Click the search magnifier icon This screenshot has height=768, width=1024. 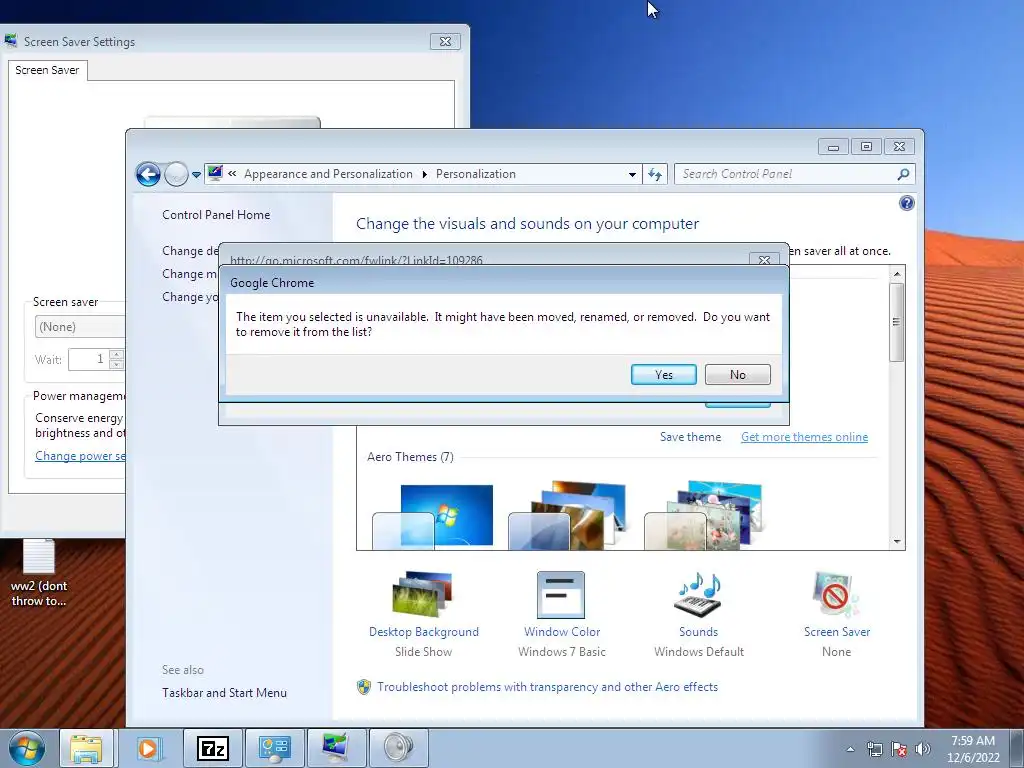(x=903, y=174)
